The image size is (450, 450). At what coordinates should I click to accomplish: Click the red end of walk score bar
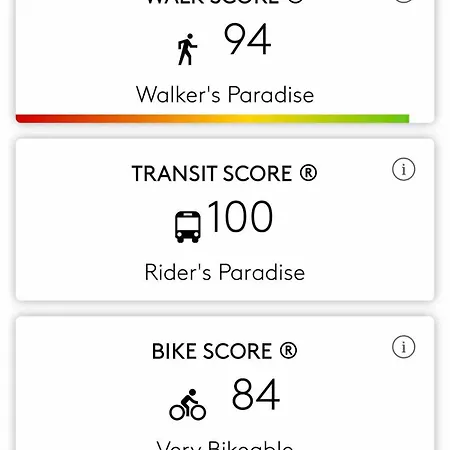28,119
